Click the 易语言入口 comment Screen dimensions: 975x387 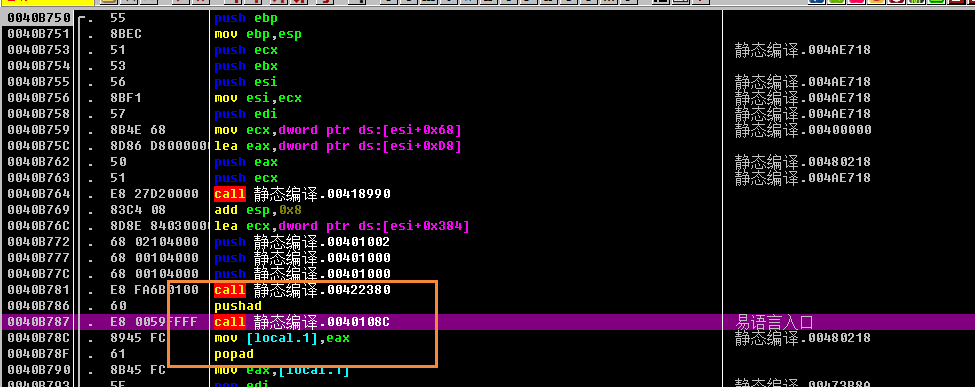point(774,322)
